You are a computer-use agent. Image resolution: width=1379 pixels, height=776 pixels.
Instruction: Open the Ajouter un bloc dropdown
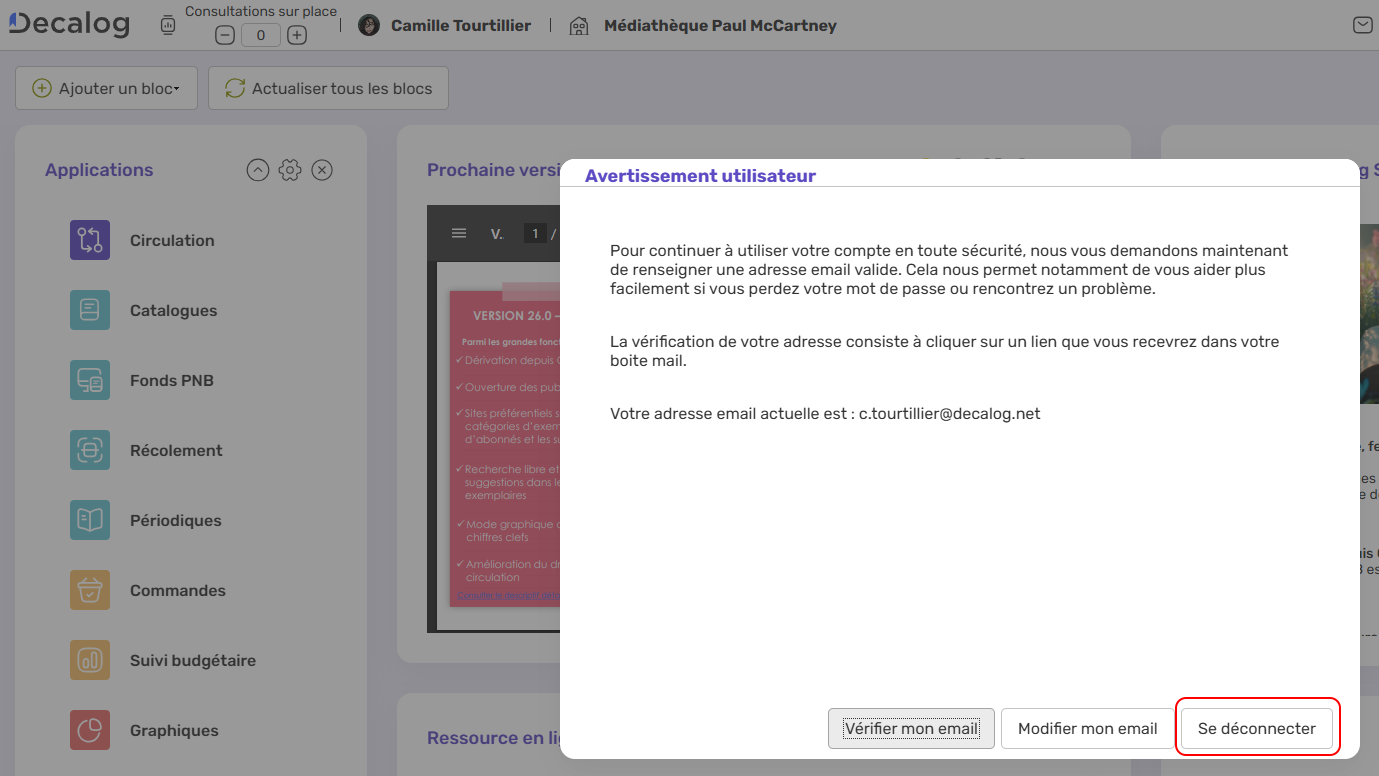pyautogui.click(x=106, y=88)
